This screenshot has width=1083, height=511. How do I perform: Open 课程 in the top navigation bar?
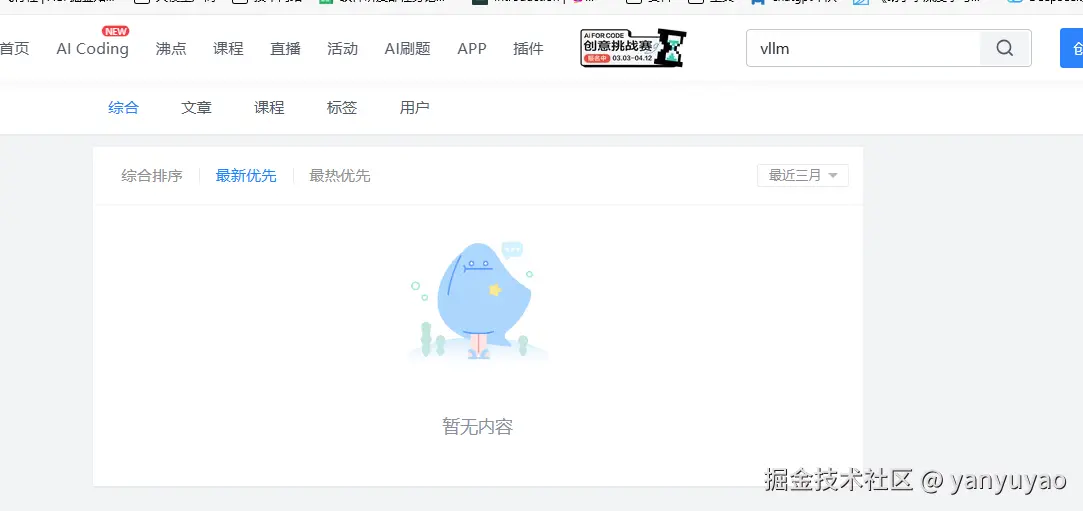pos(228,48)
